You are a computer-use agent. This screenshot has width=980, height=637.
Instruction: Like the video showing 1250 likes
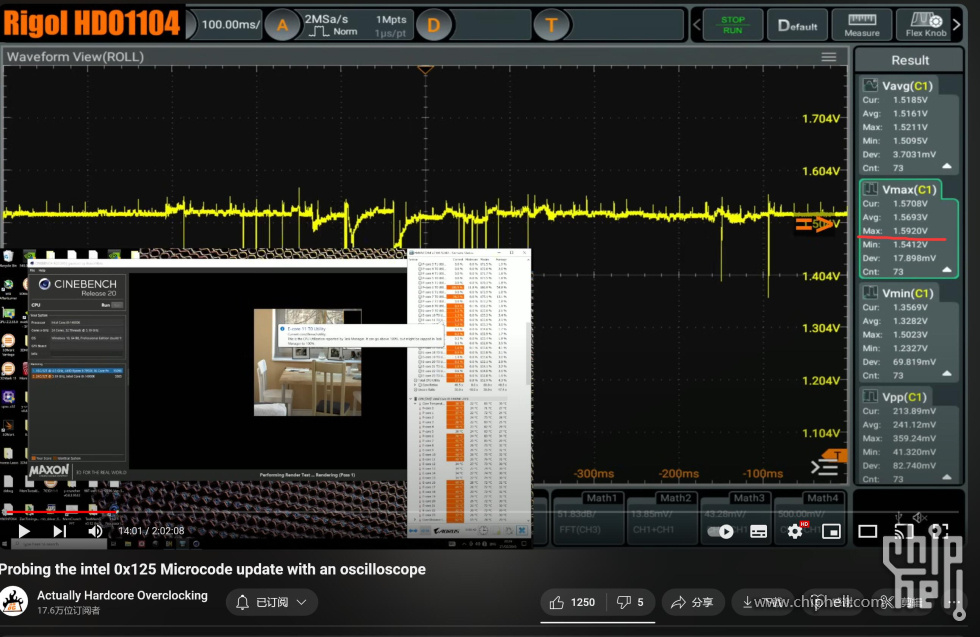coord(572,602)
